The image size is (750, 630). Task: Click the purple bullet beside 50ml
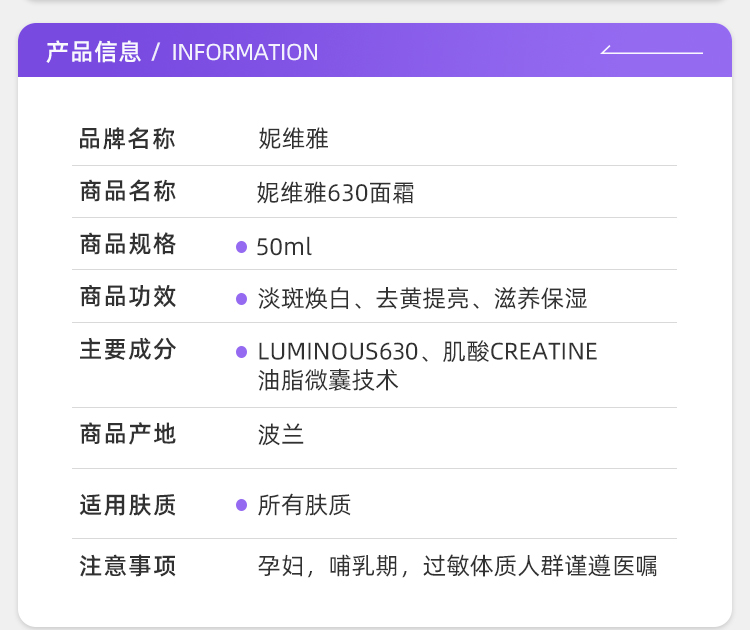[241, 247]
